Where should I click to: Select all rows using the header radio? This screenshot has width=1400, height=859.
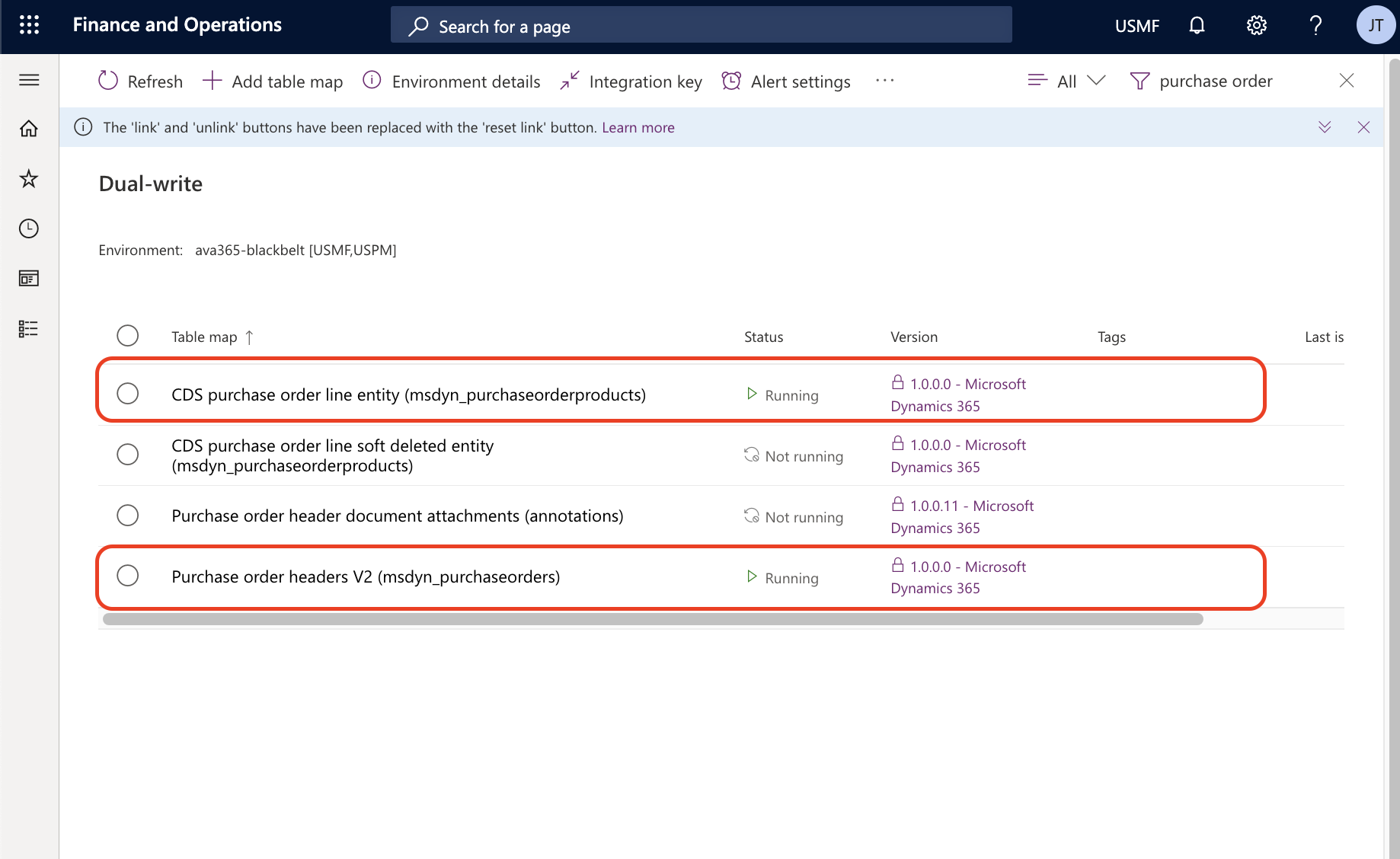pos(128,336)
